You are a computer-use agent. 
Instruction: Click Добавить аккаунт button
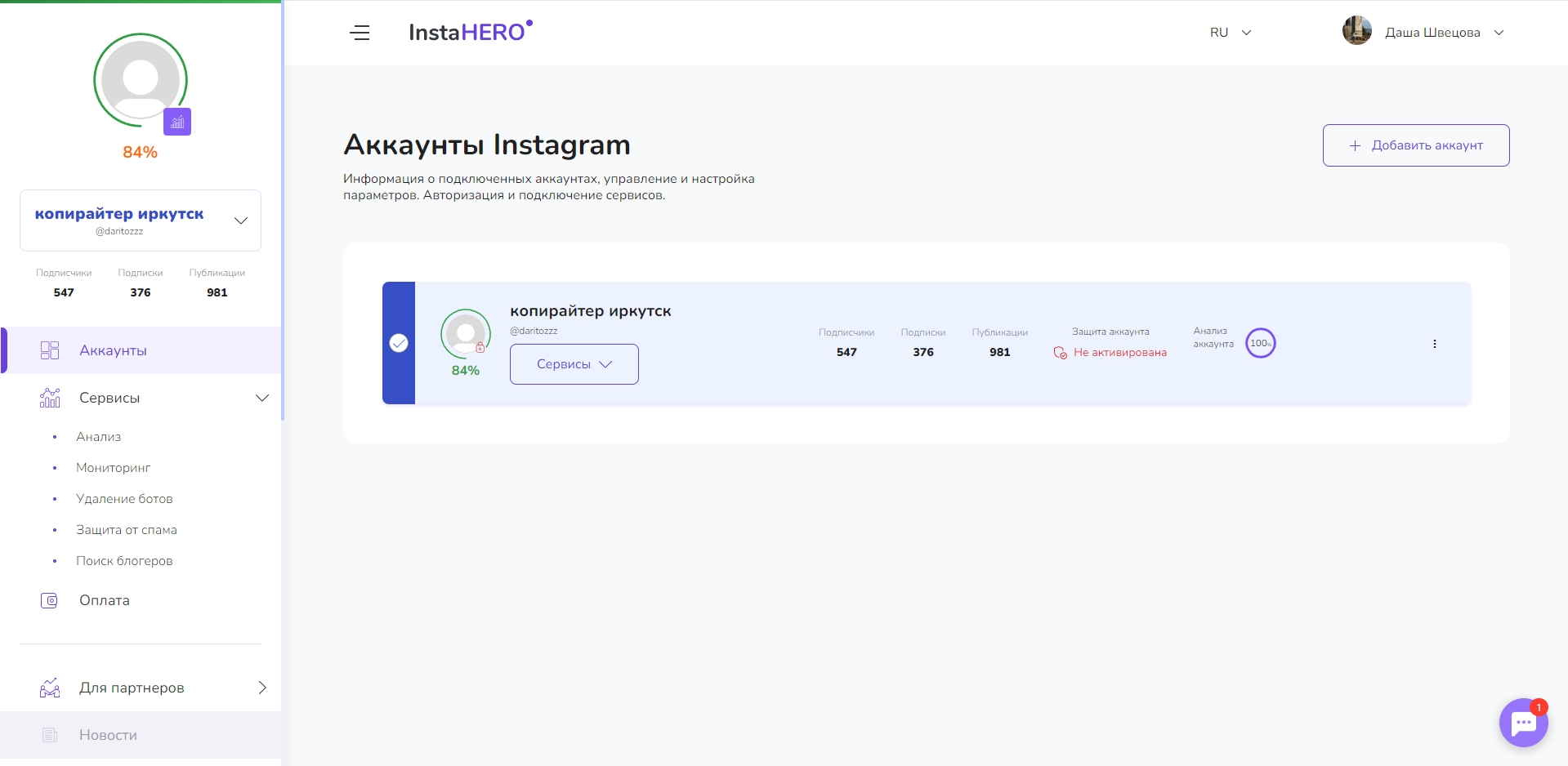[x=1416, y=145]
